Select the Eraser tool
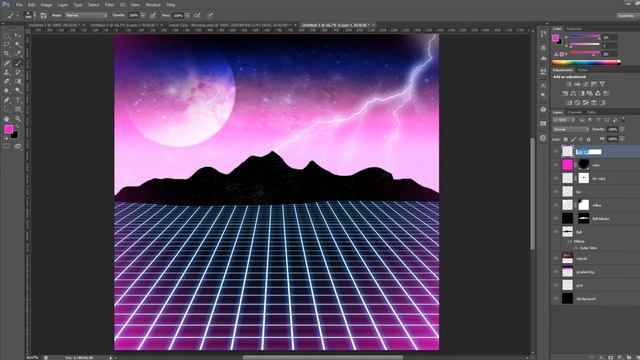This screenshot has width=640, height=360. pyautogui.click(x=7, y=81)
